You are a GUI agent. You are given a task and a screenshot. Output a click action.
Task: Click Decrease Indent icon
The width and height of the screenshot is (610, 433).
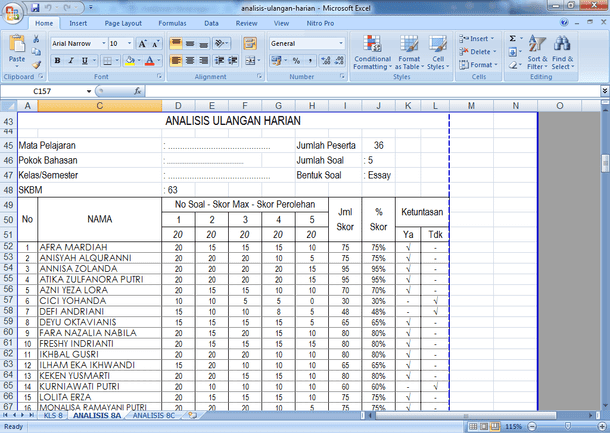(x=220, y=61)
